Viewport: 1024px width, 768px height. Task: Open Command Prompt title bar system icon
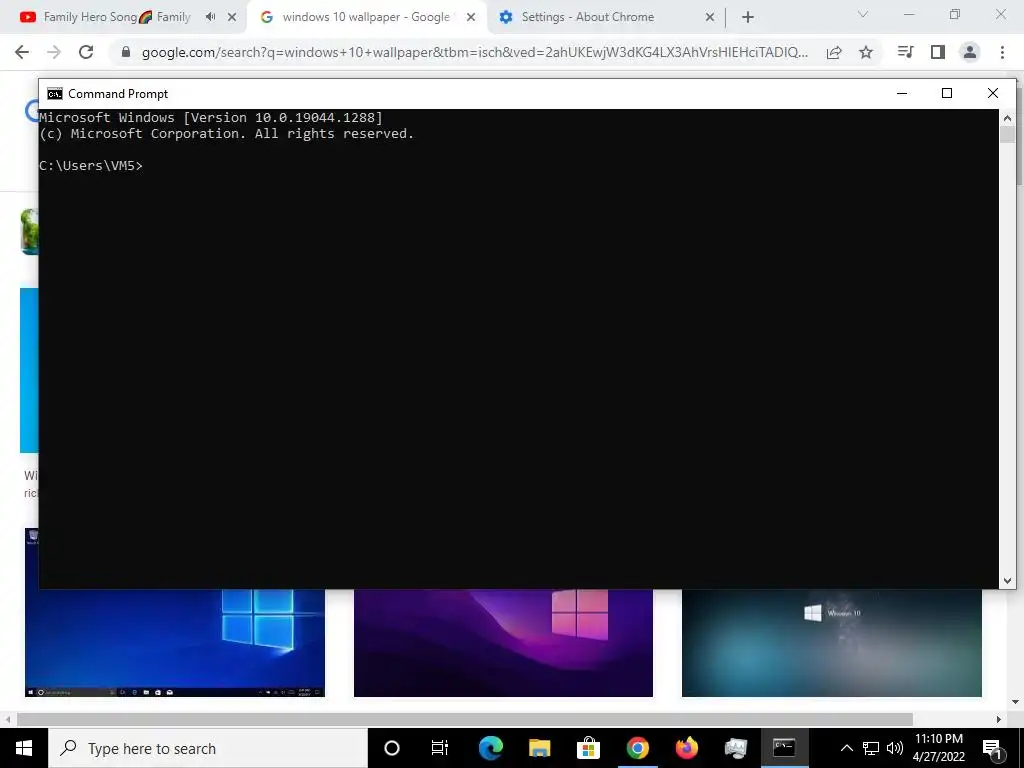click(x=55, y=93)
